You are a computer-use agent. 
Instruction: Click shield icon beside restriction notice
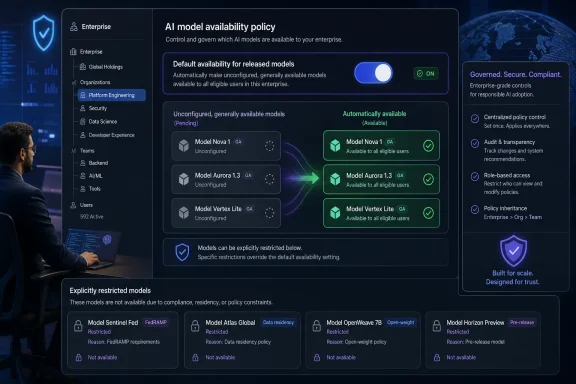182,252
